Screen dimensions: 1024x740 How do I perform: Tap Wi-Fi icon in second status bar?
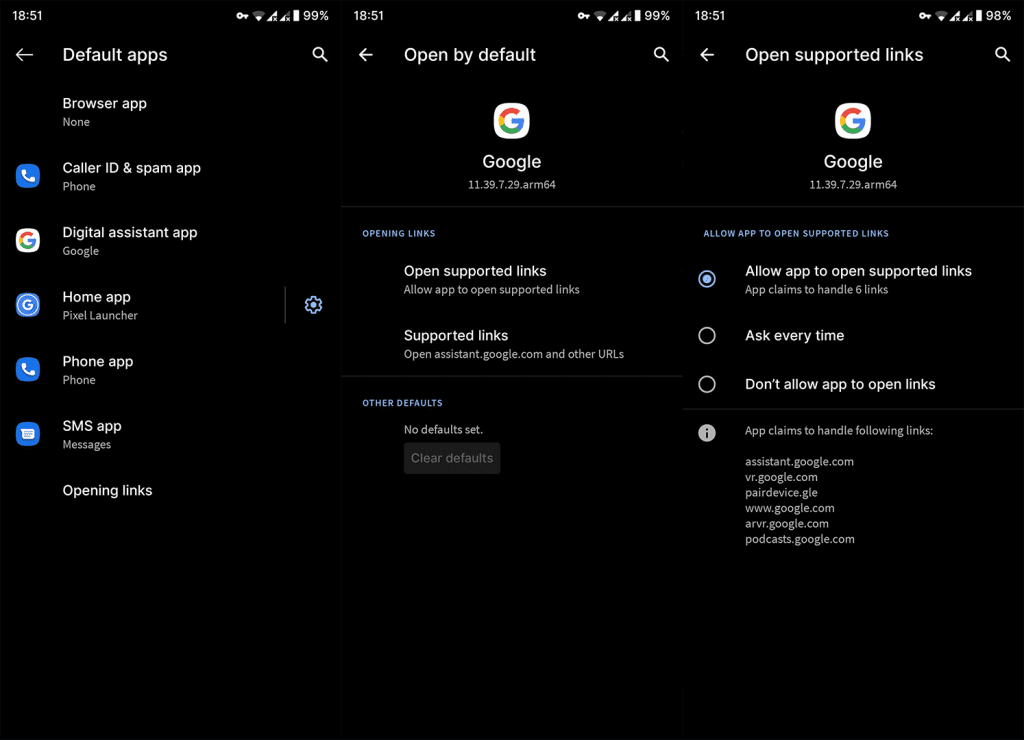pyautogui.click(x=600, y=16)
